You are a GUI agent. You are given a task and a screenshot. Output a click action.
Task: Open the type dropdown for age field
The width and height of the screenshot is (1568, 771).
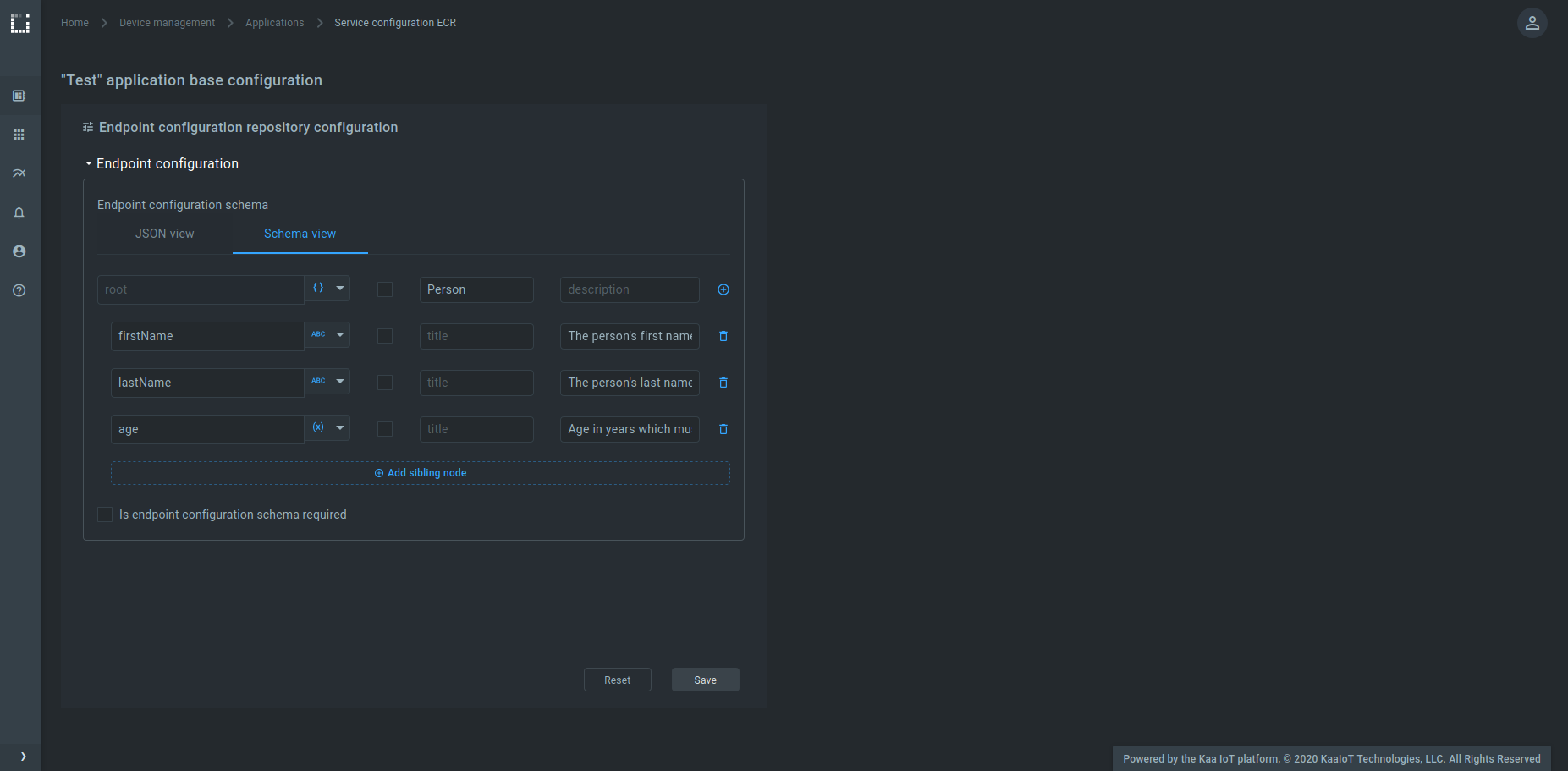pos(339,428)
